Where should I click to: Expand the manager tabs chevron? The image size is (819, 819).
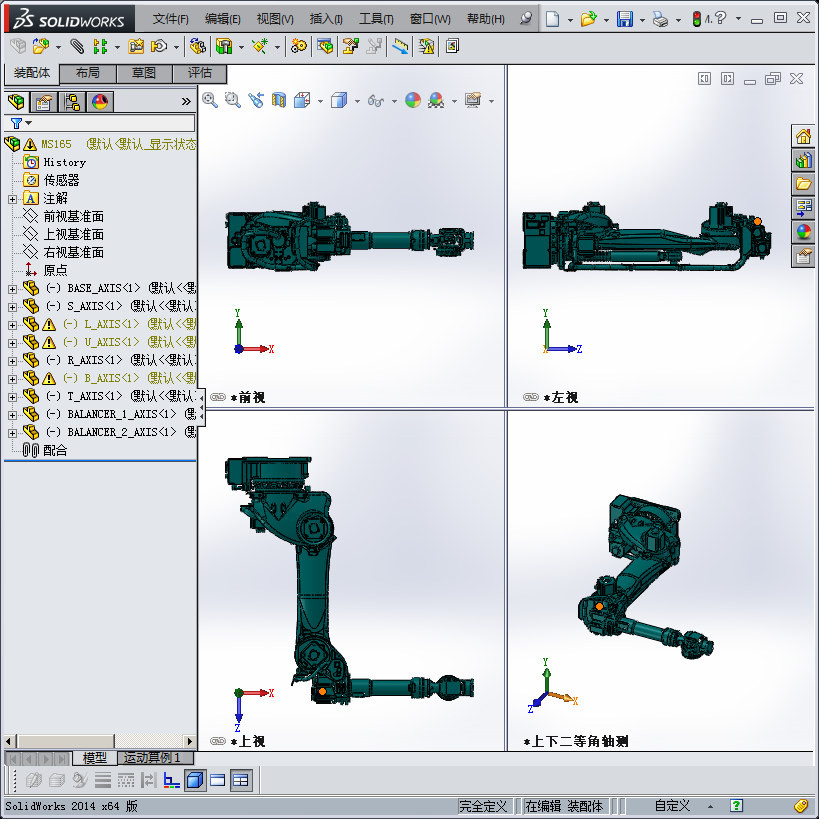tap(186, 101)
